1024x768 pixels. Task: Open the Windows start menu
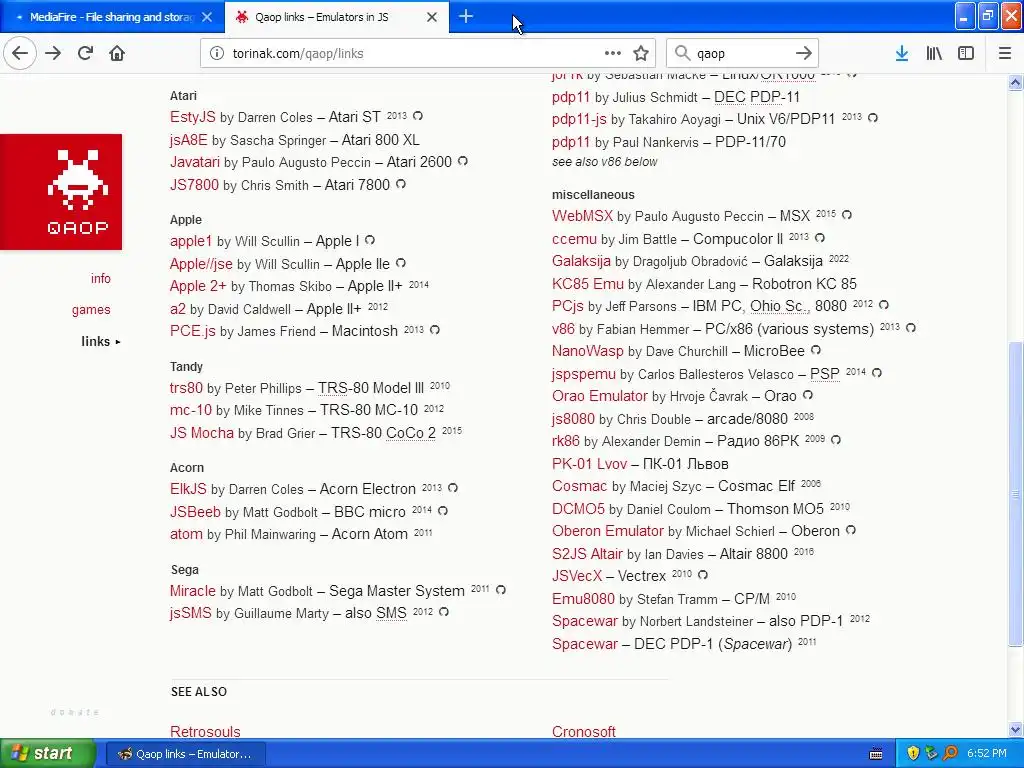[x=48, y=754]
